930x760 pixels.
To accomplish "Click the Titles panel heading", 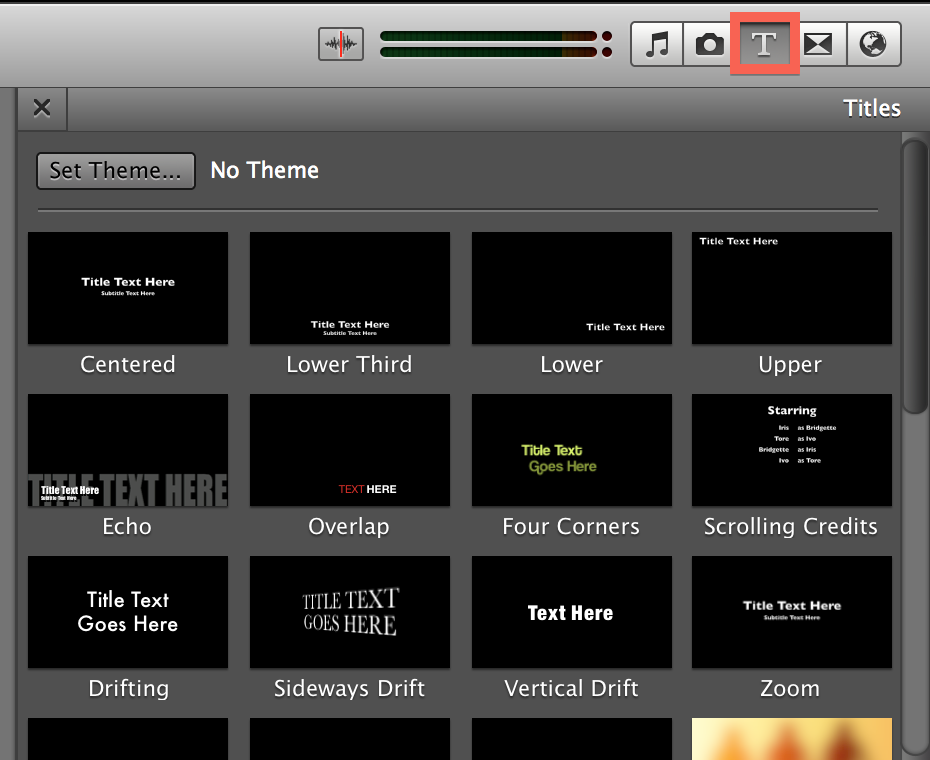I will tap(872, 109).
